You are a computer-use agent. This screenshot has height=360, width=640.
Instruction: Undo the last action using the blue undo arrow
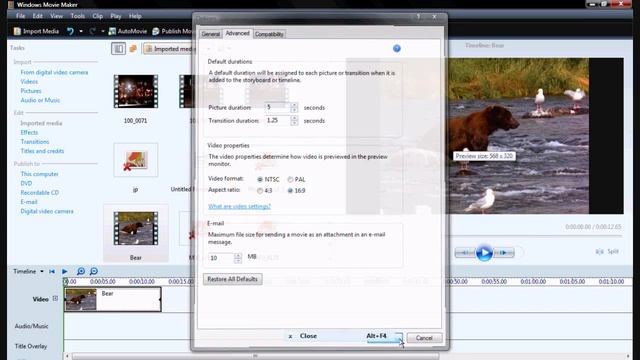70,31
